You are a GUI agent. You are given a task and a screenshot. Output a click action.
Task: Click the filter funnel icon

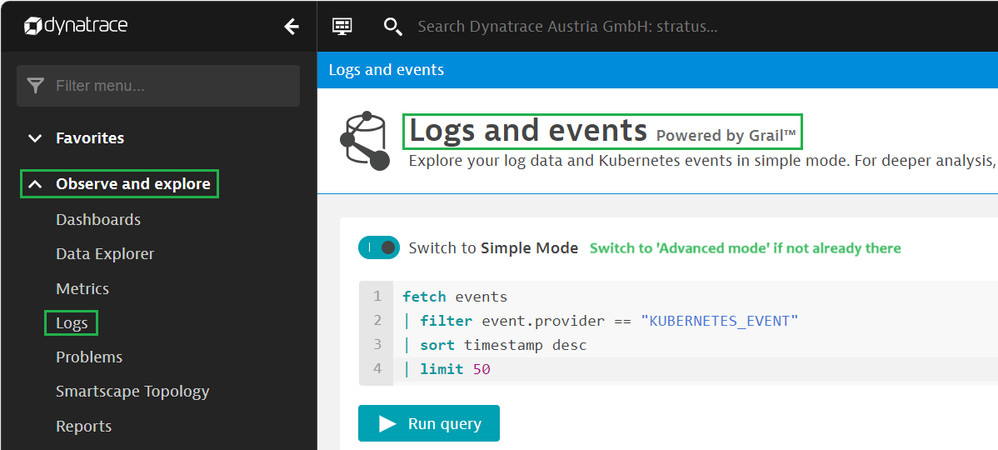pos(36,86)
